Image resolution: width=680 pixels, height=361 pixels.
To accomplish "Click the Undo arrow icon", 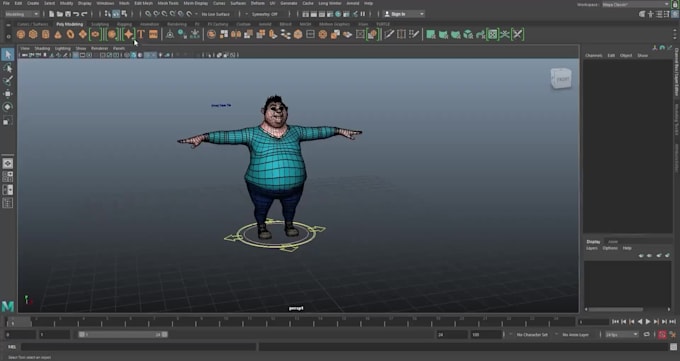I will (76, 14).
